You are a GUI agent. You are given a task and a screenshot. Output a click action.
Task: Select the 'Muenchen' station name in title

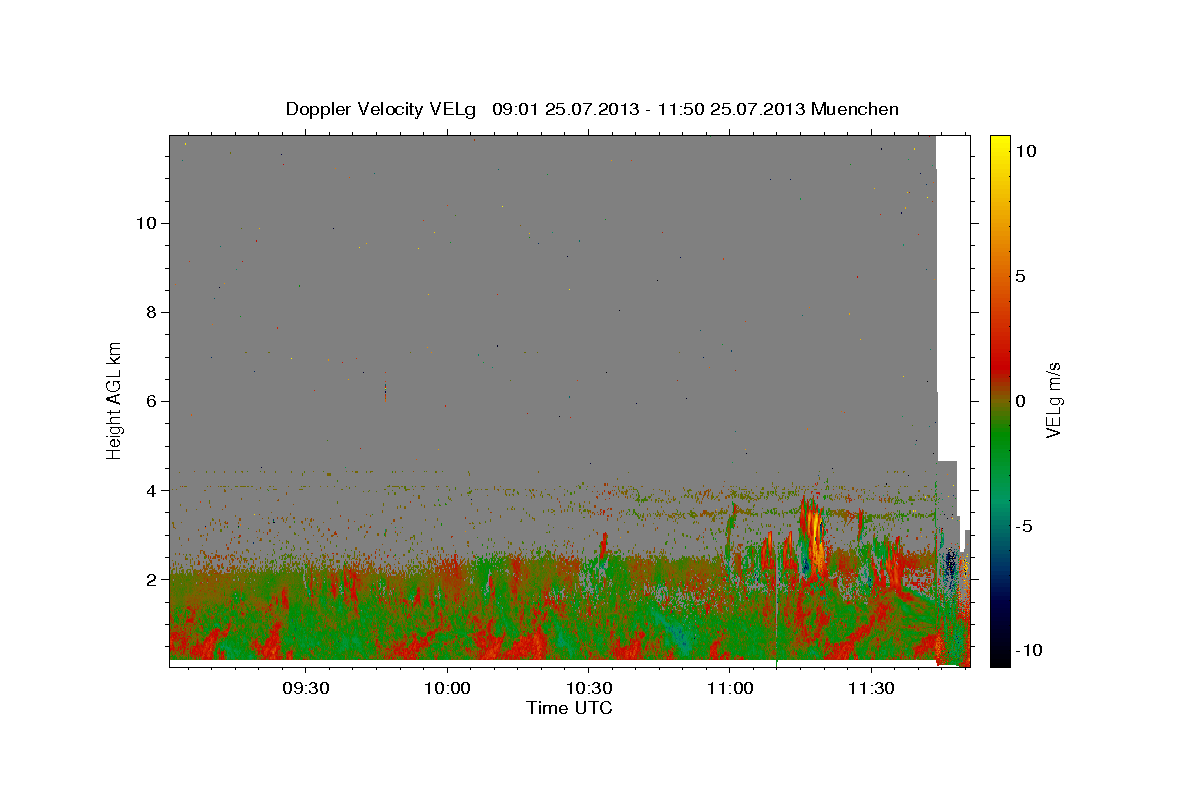point(855,109)
